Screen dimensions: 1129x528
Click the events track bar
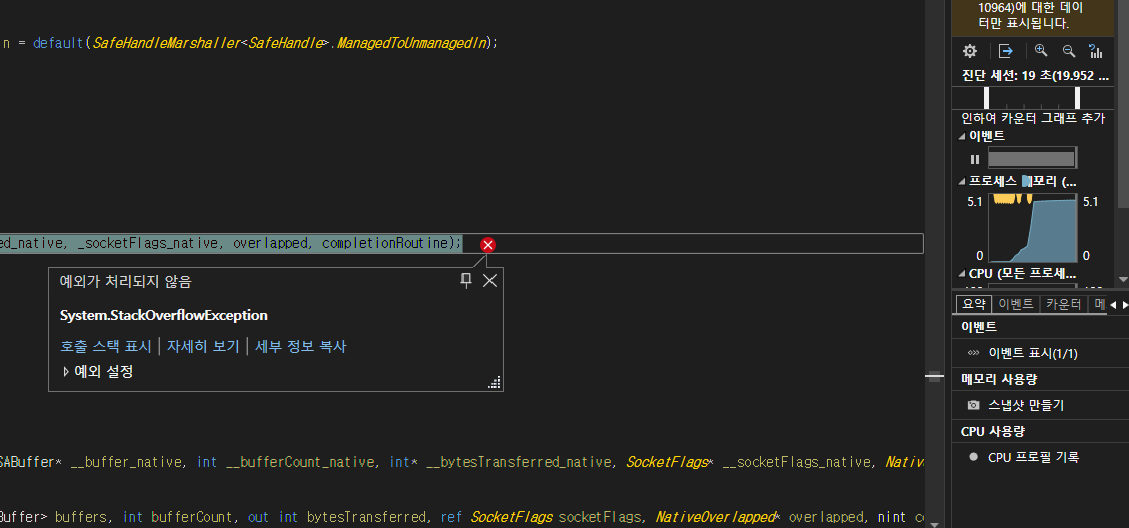(1032, 159)
